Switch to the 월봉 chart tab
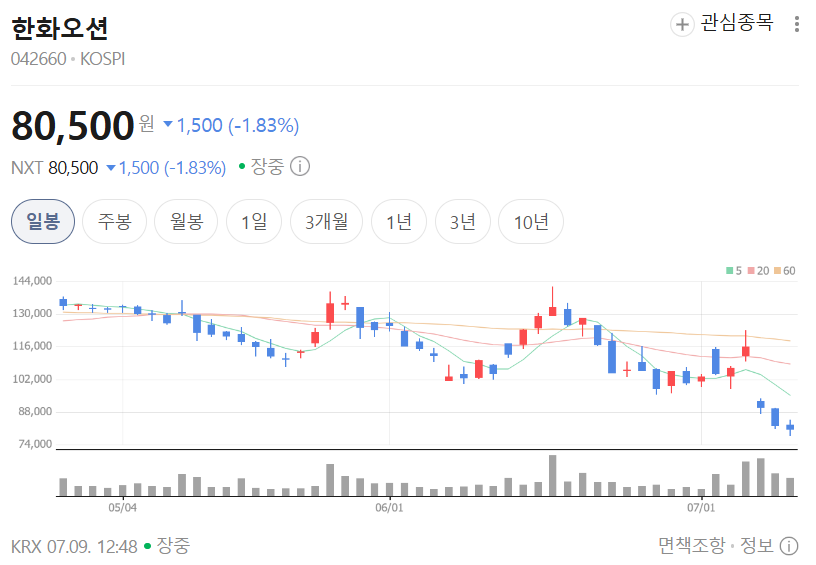This screenshot has height=565, width=816. tap(186, 222)
